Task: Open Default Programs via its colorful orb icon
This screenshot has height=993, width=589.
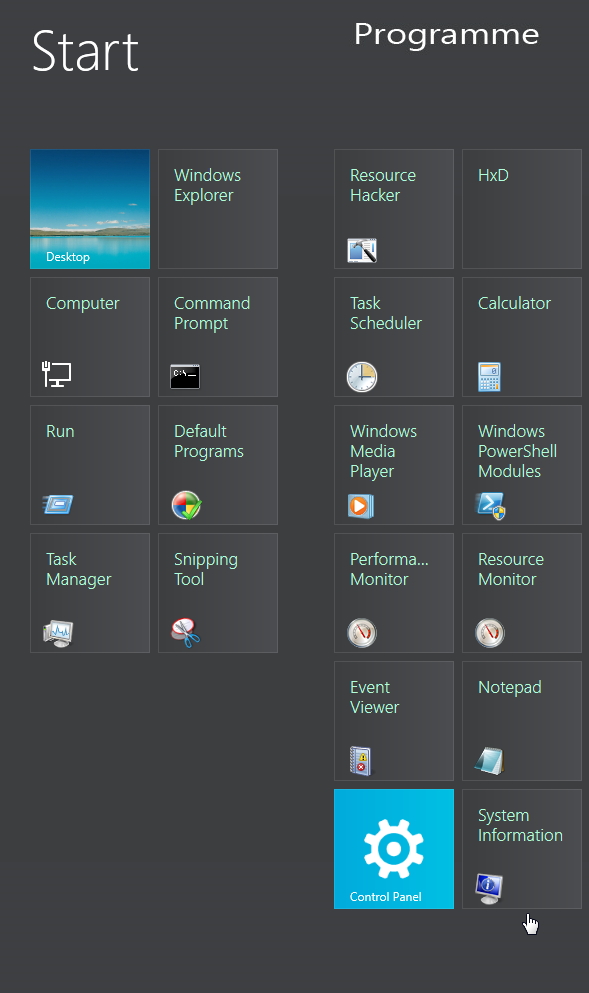Action: [x=186, y=505]
